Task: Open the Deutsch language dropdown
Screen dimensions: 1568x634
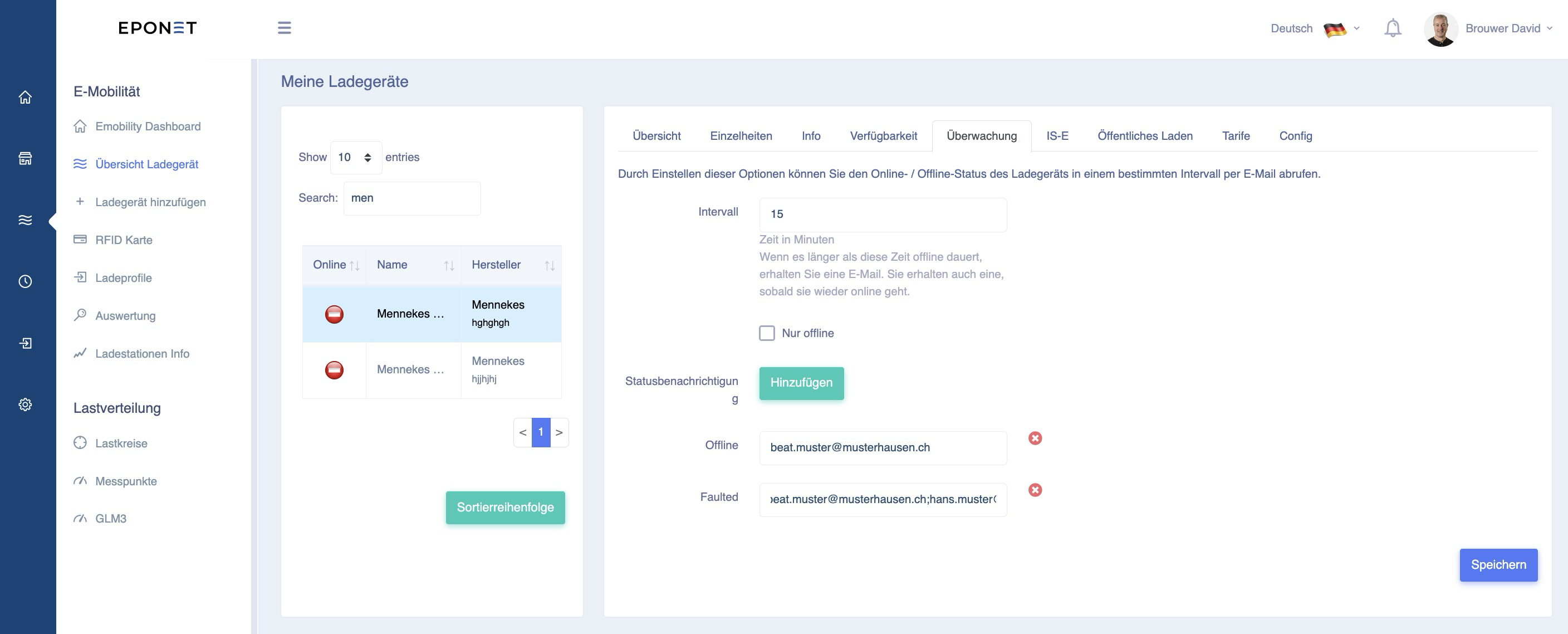Action: [x=1315, y=28]
